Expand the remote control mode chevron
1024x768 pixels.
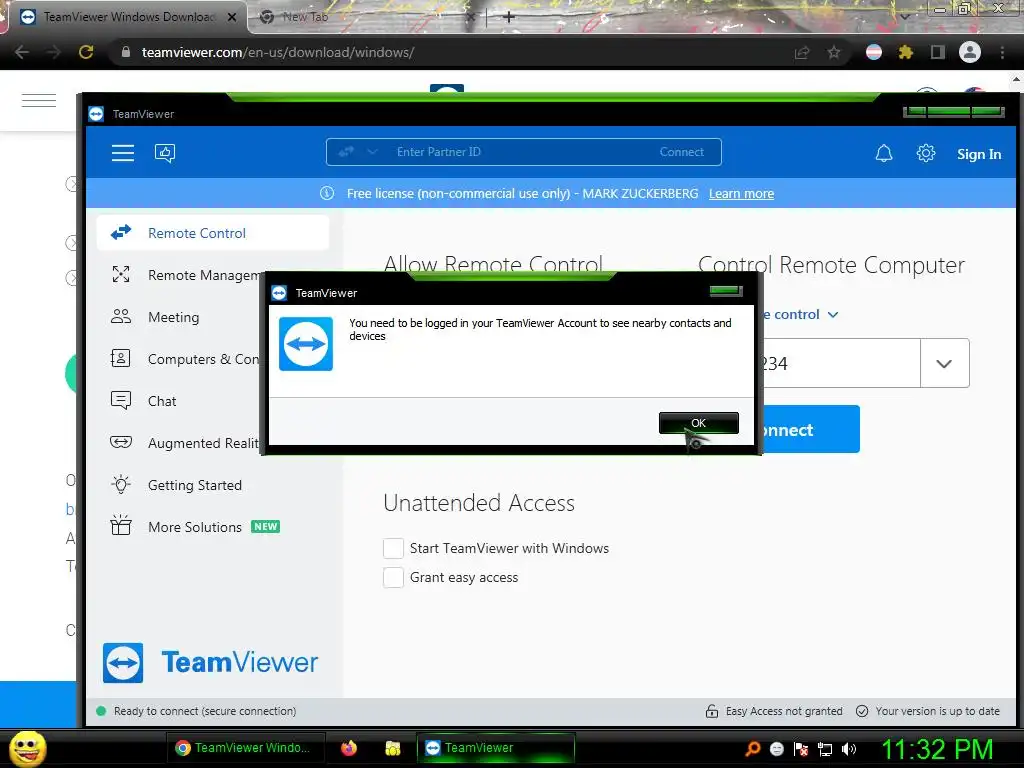pyautogui.click(x=833, y=315)
